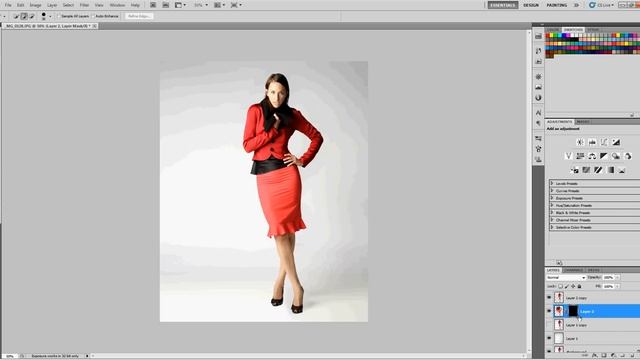Add a Curves adjustment
Screen dimensions: 640x360
click(604, 142)
